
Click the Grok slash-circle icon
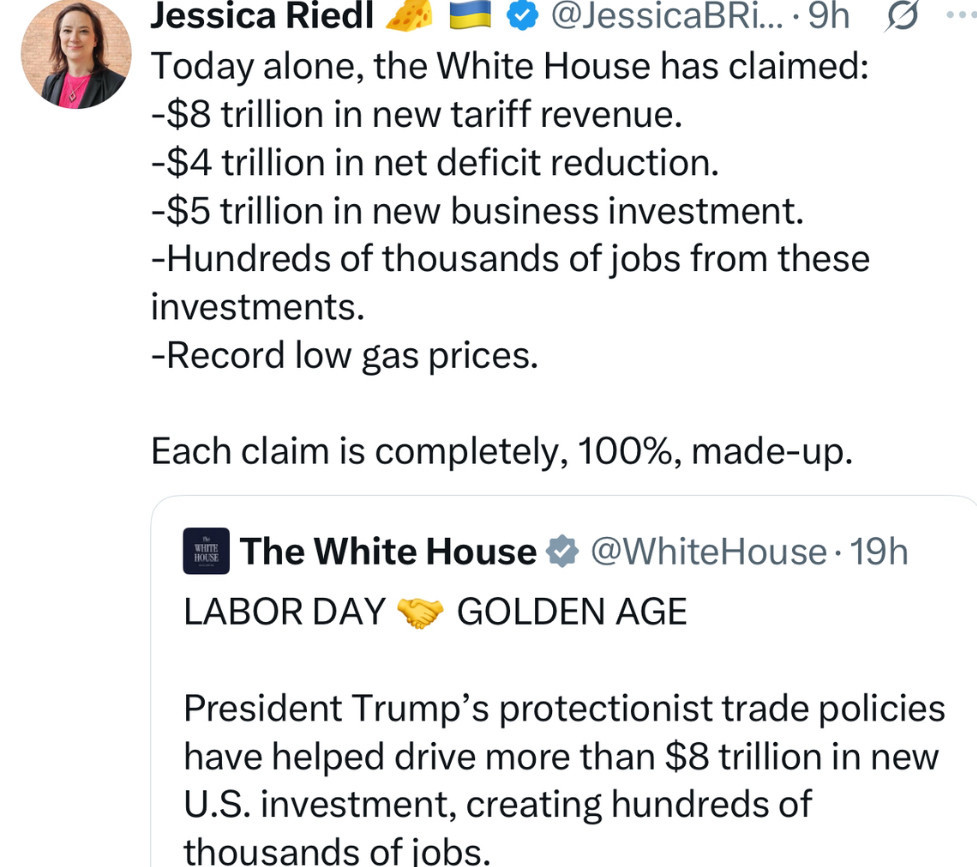click(901, 16)
